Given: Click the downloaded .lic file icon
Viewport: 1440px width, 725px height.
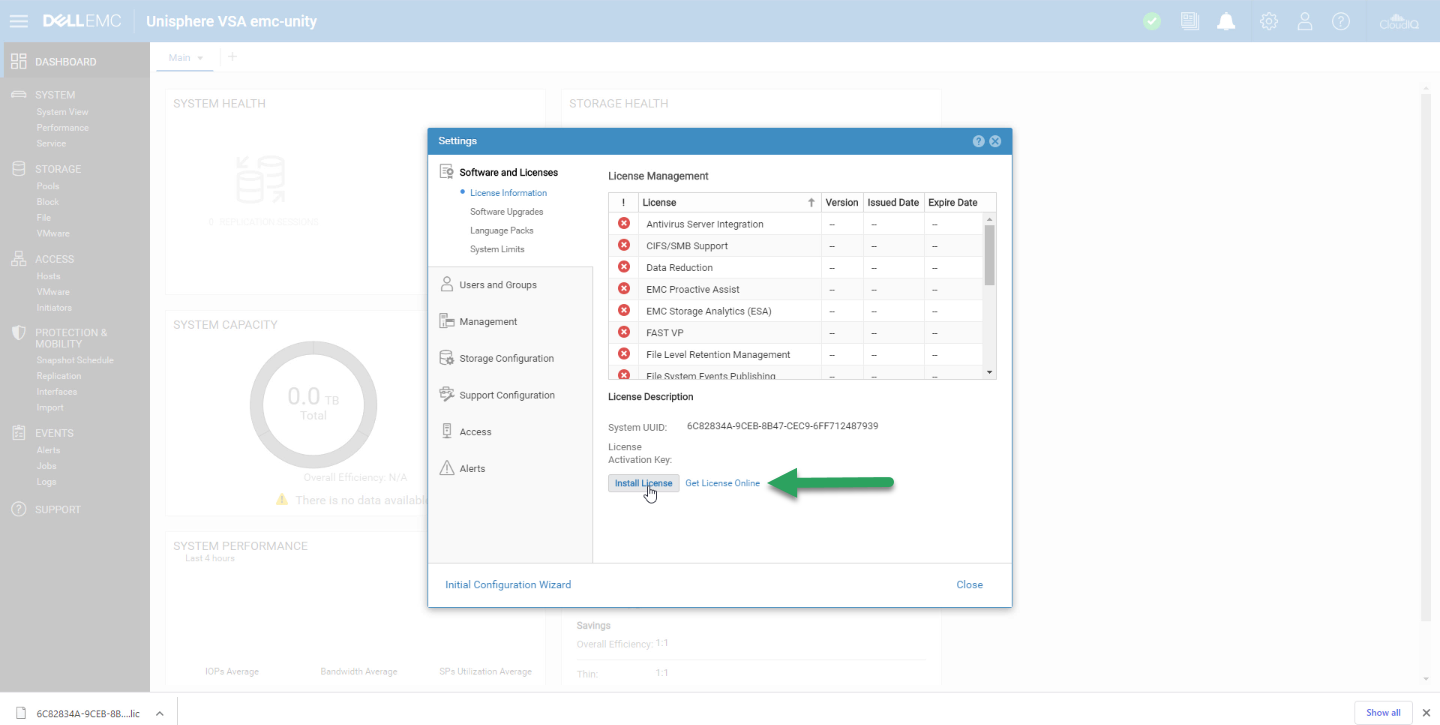Looking at the screenshot, I should pos(20,713).
